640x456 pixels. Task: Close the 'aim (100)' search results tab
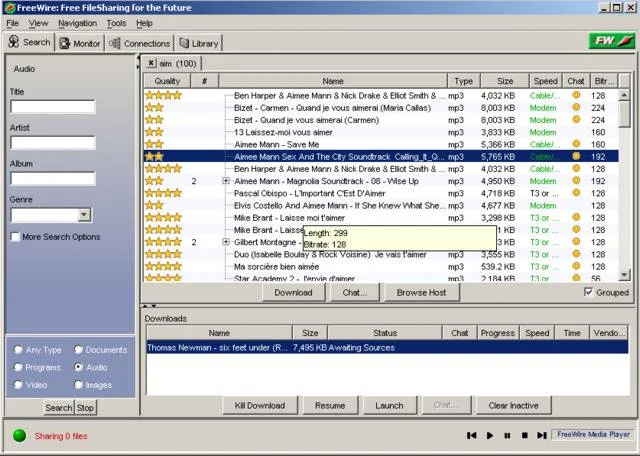click(151, 63)
